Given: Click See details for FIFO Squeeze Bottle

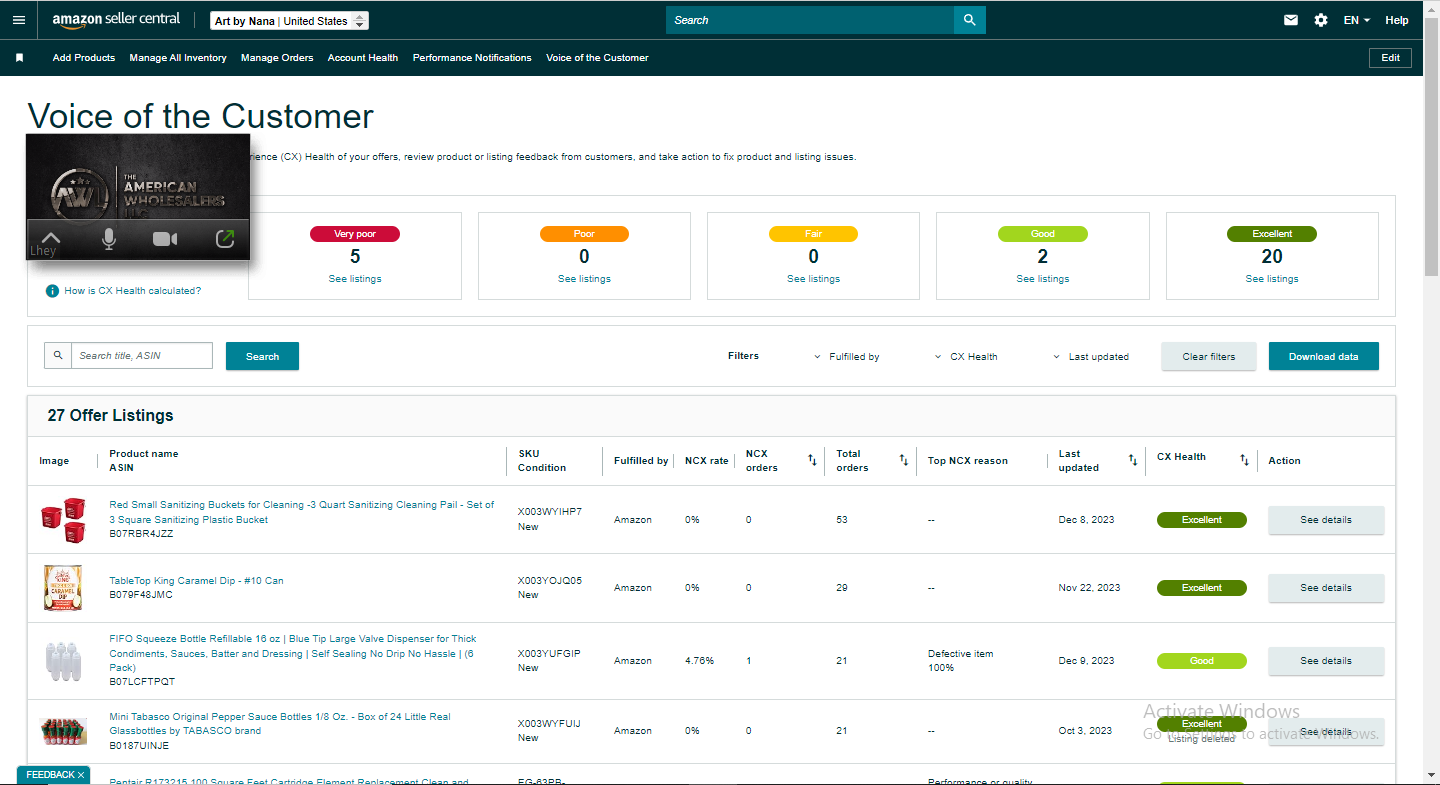Looking at the screenshot, I should pos(1326,661).
